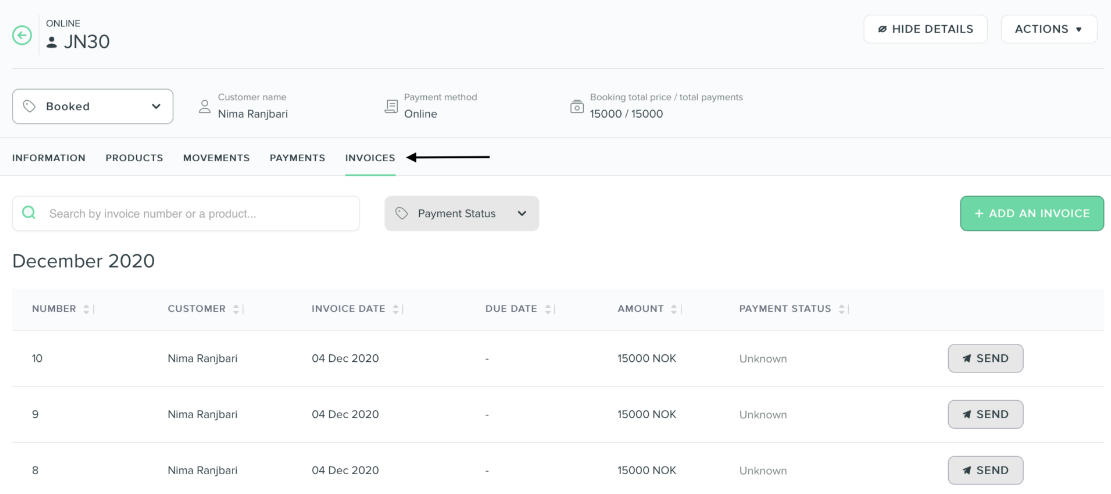
Task: Click the tag icon in Payment Status filter
Action: pos(402,213)
